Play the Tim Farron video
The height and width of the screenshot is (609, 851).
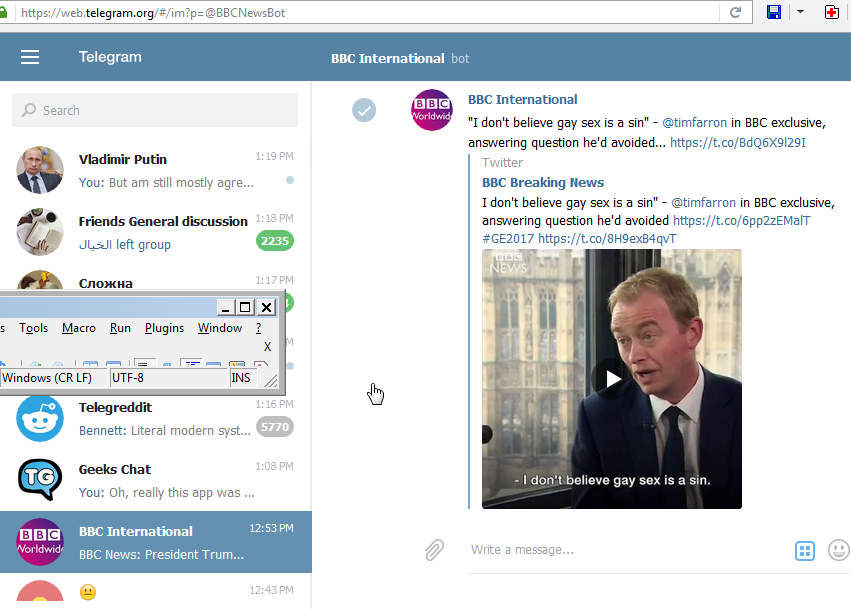click(x=612, y=379)
